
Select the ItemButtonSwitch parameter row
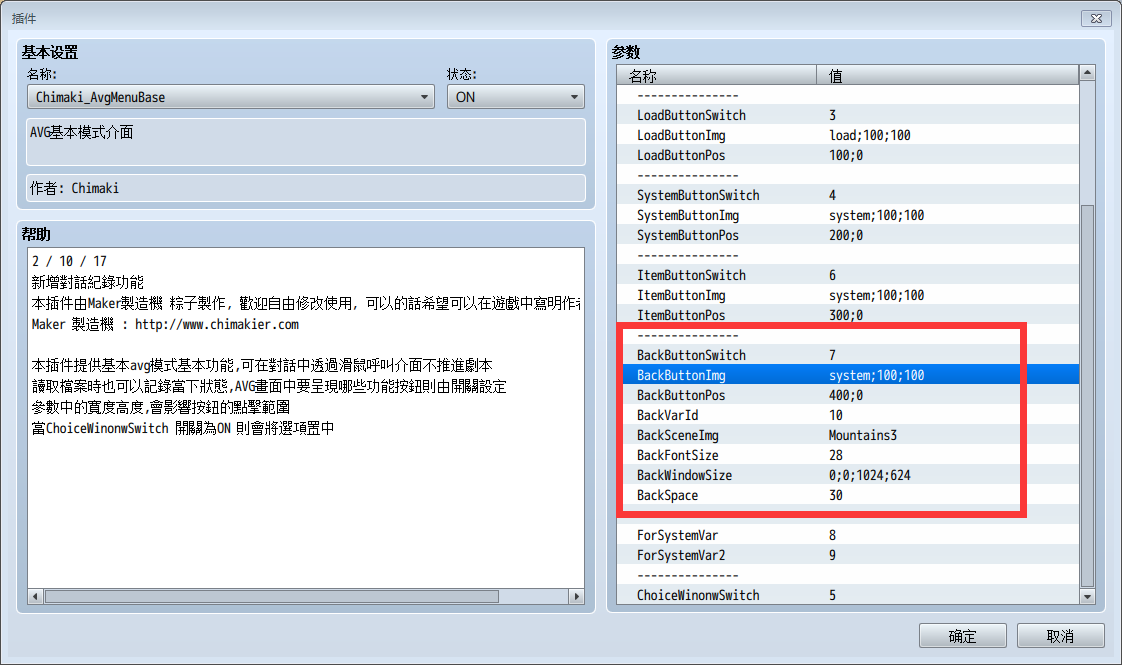tap(848, 276)
